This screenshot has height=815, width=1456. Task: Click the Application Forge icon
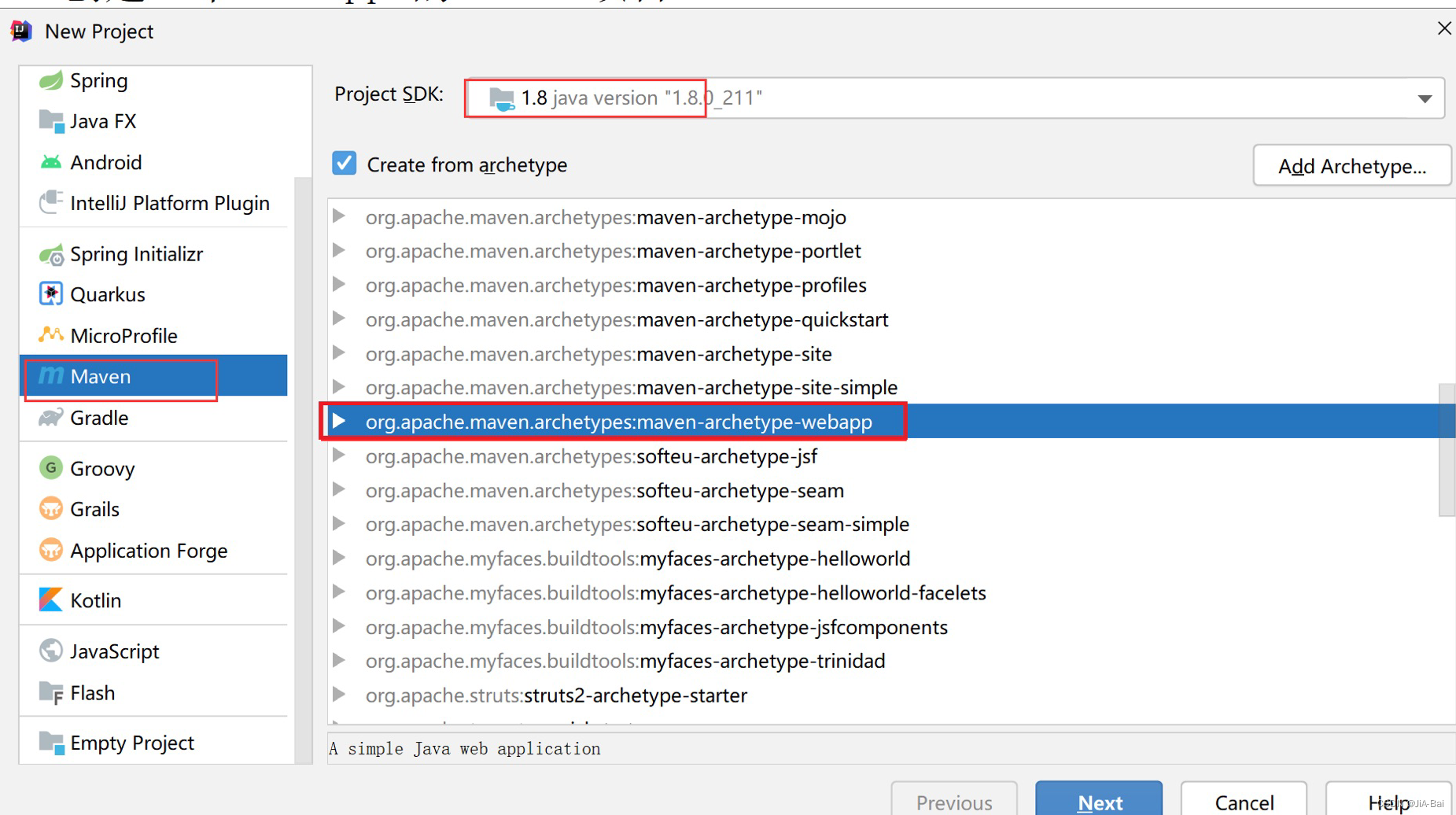coord(51,550)
